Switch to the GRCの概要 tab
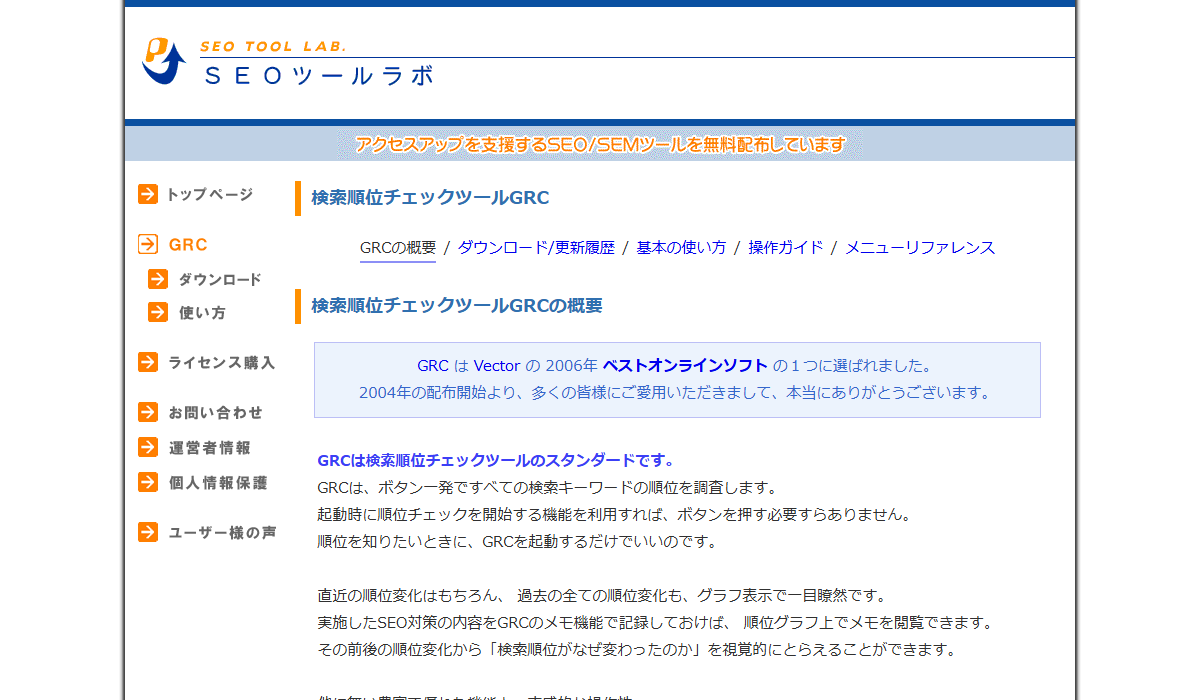1200x700 pixels. 396,247
